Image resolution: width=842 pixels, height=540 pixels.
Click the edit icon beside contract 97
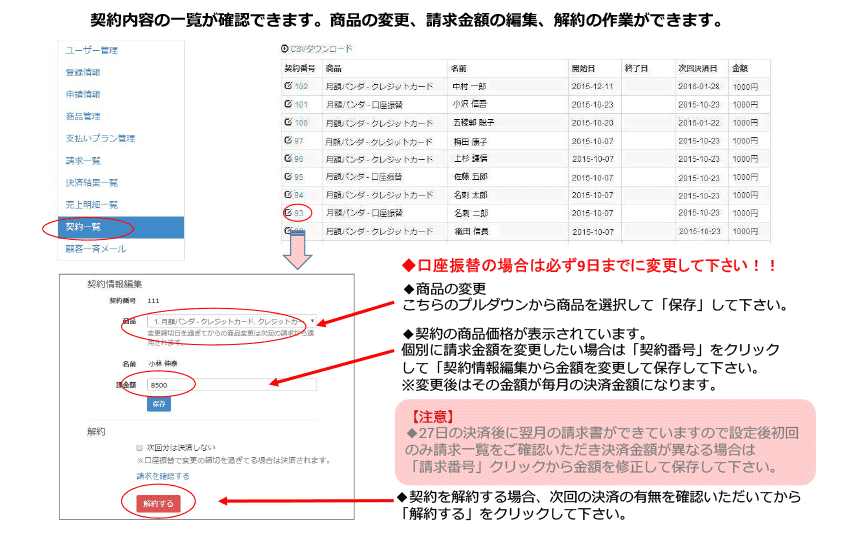[x=288, y=140]
